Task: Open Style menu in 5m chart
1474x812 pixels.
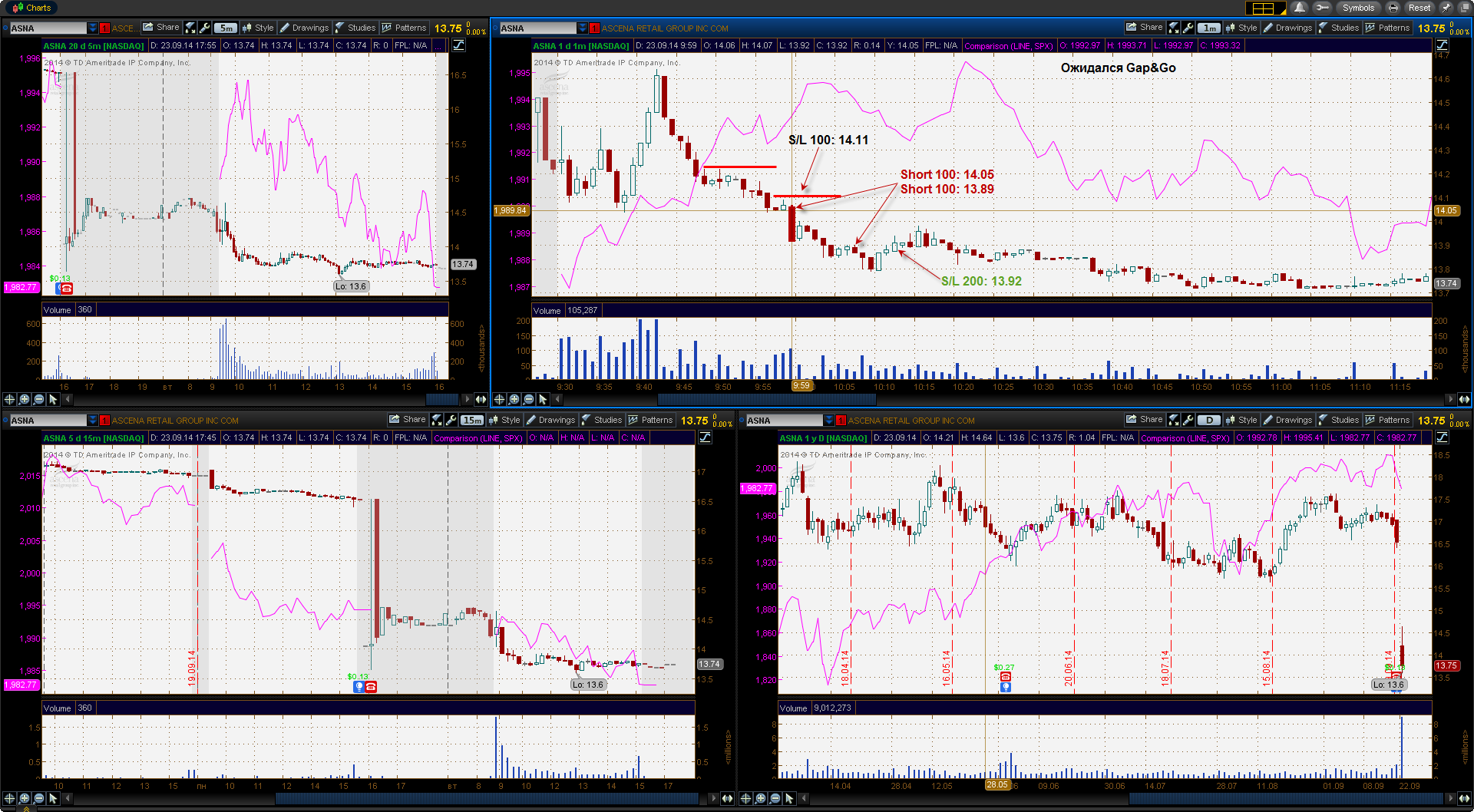Action: pos(258,28)
